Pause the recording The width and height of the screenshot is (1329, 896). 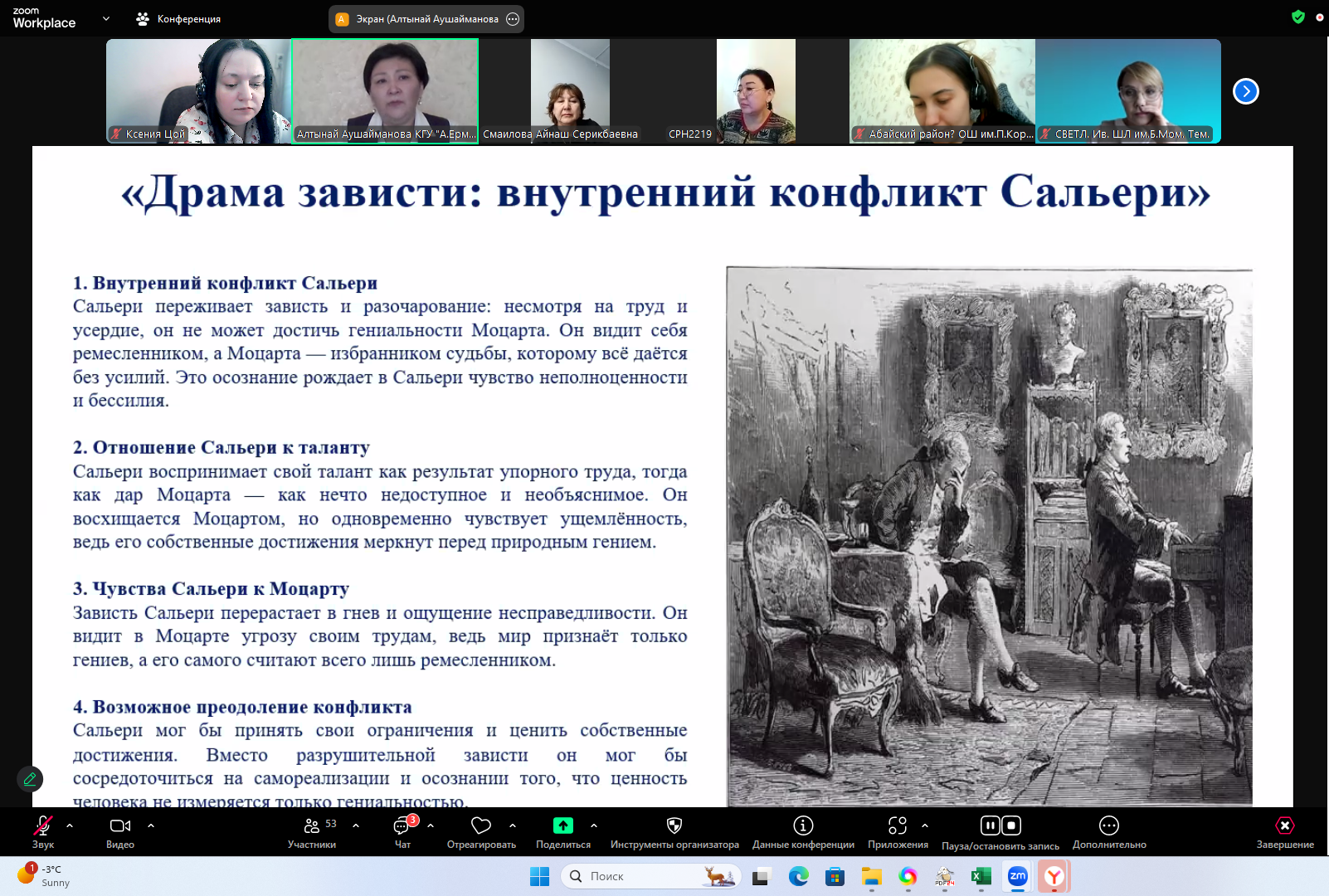click(x=990, y=825)
